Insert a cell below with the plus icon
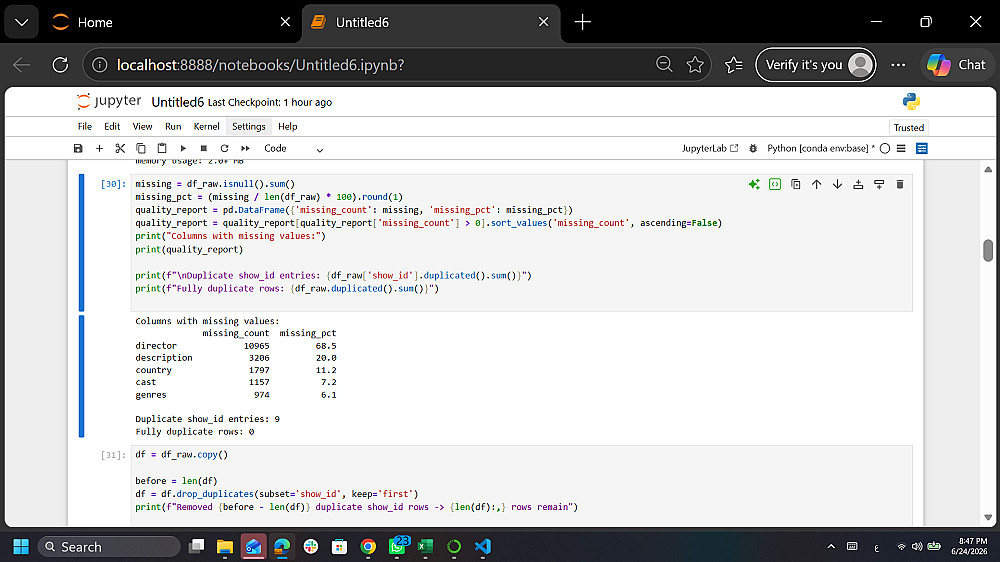The width and height of the screenshot is (1000, 562). pos(99,148)
